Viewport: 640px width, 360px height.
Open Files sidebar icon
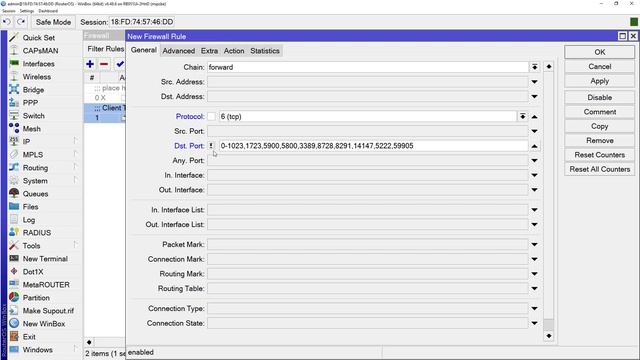pos(14,207)
